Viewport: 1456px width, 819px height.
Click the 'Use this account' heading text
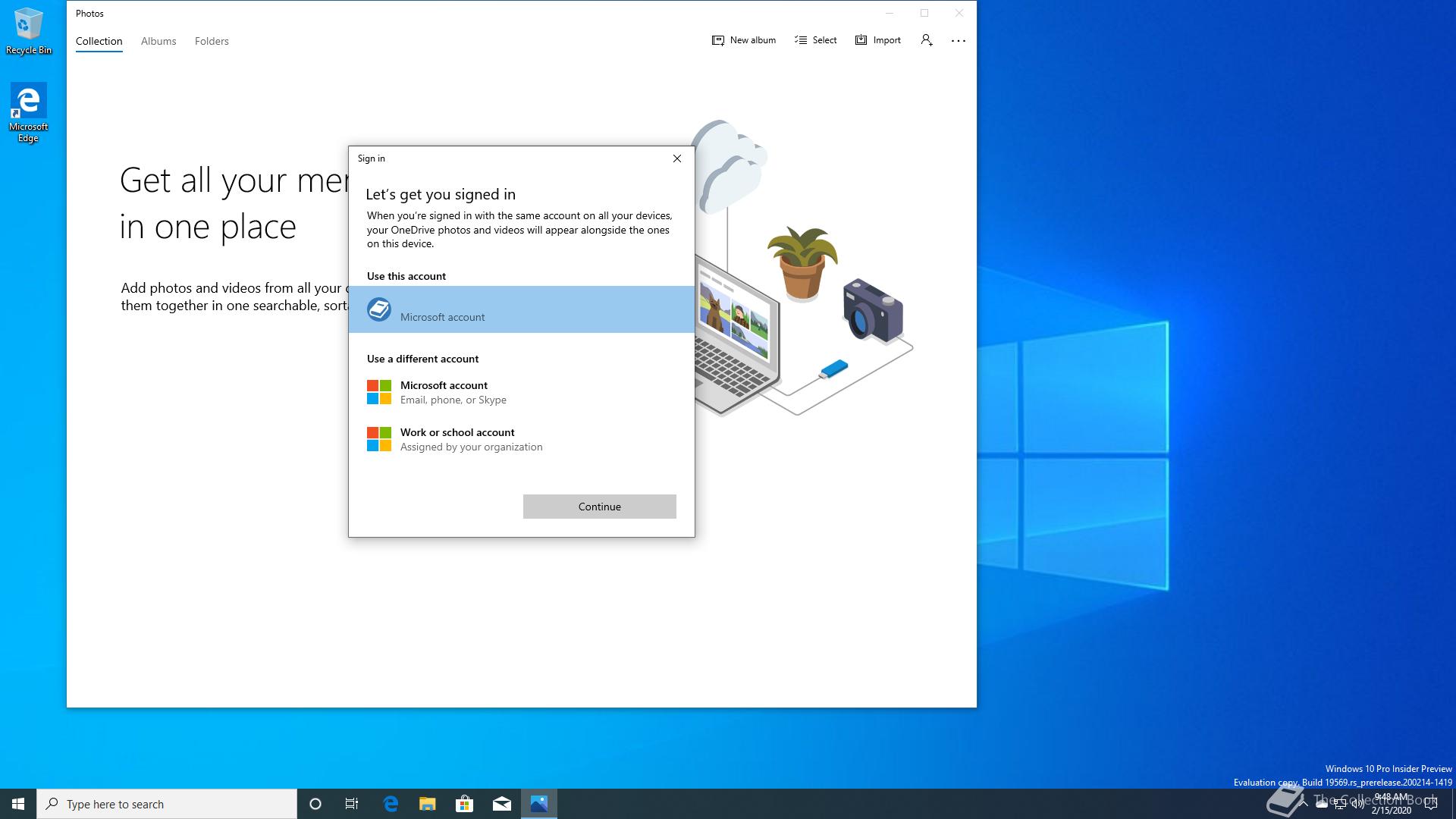tap(406, 276)
